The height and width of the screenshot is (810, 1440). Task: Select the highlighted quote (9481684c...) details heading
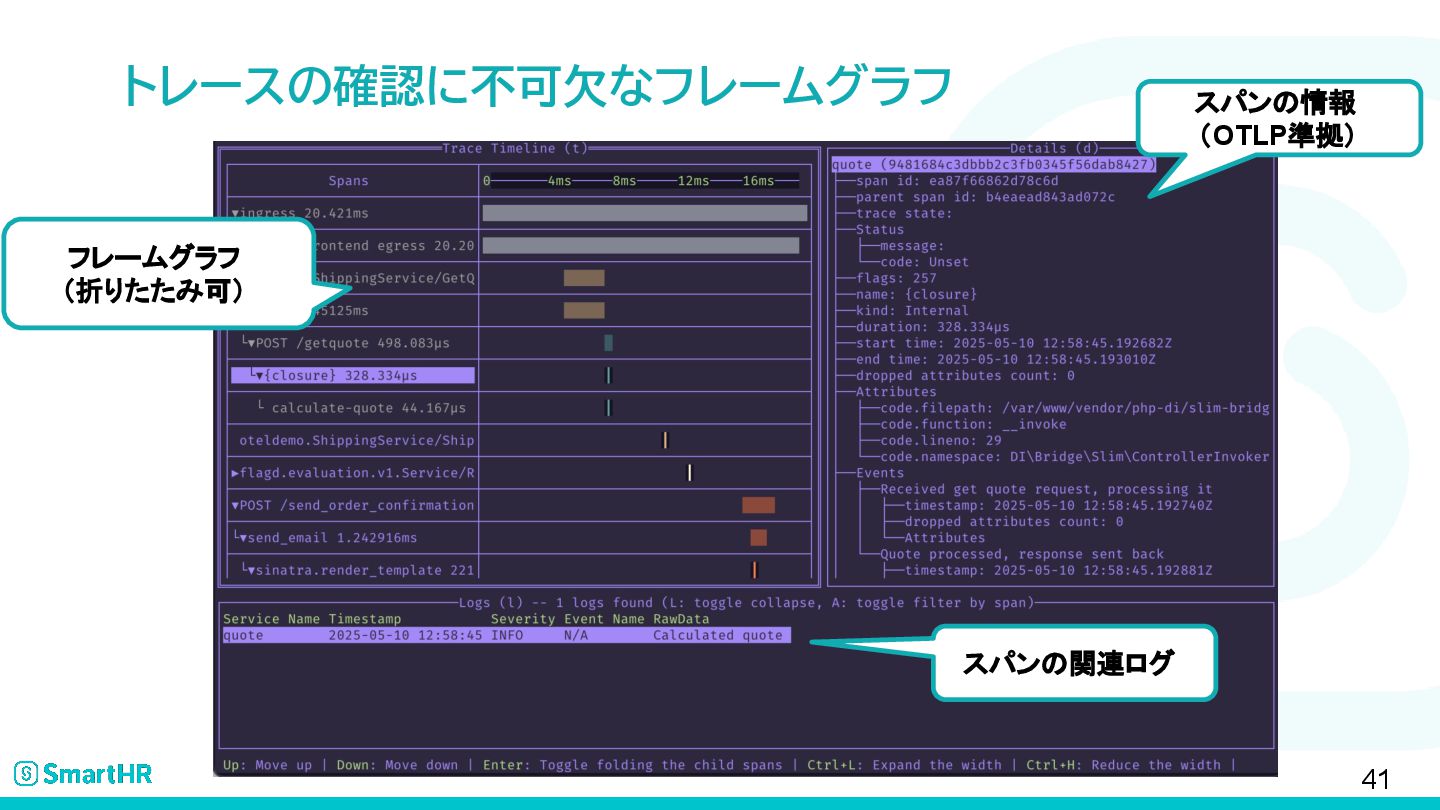tap(993, 164)
